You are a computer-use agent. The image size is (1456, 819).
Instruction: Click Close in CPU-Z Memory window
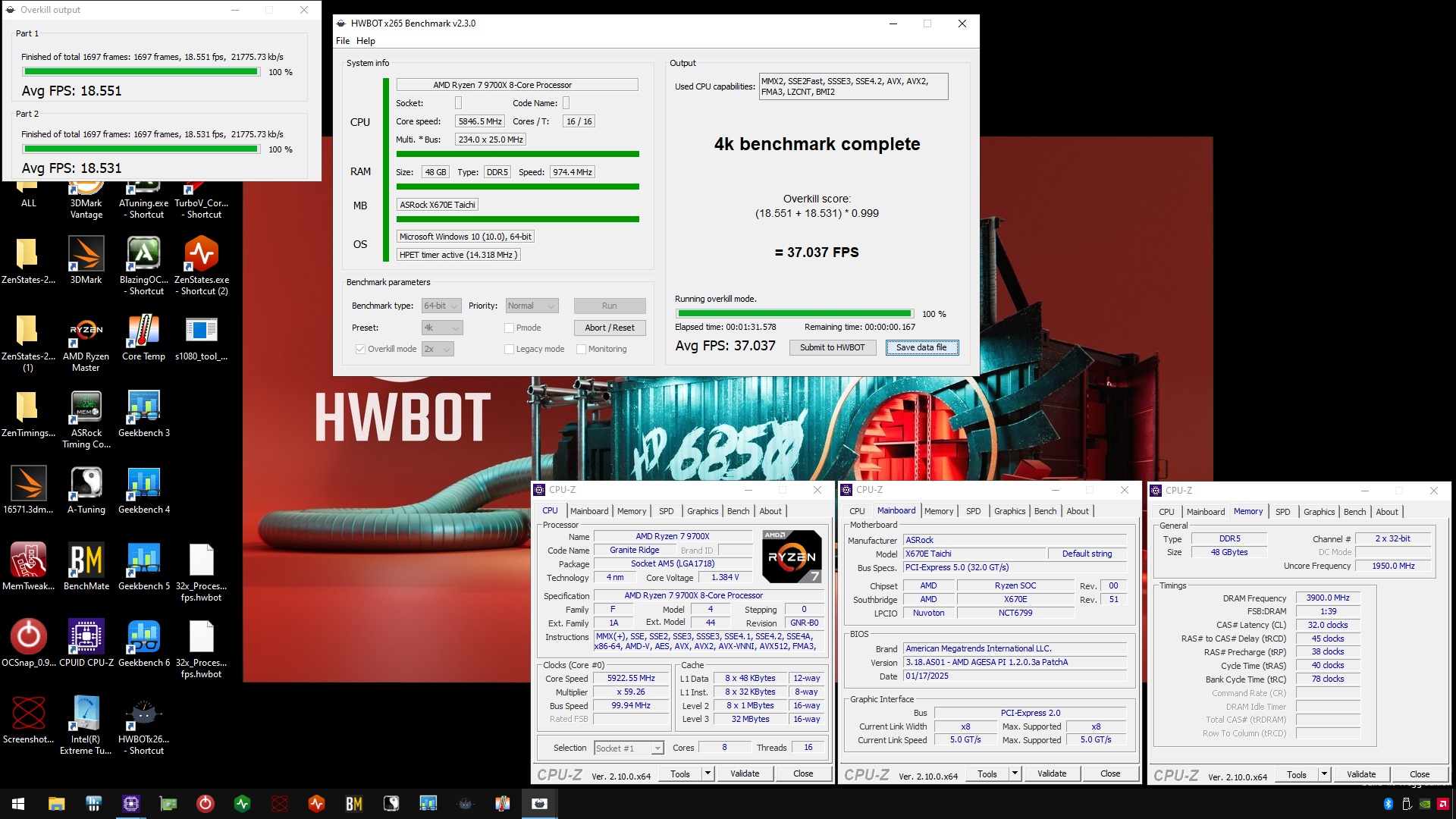[x=1420, y=774]
